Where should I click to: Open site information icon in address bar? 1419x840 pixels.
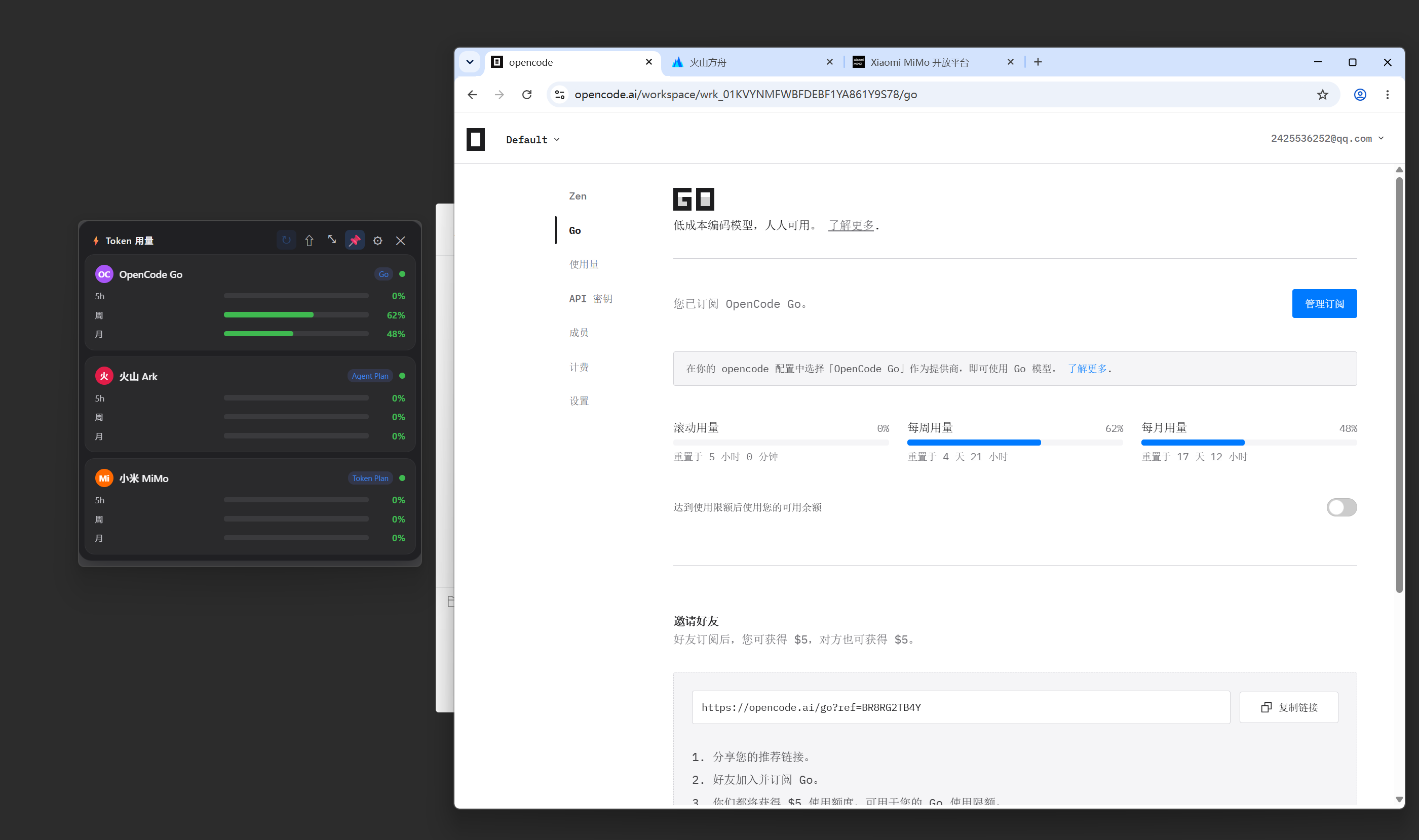pyautogui.click(x=559, y=95)
